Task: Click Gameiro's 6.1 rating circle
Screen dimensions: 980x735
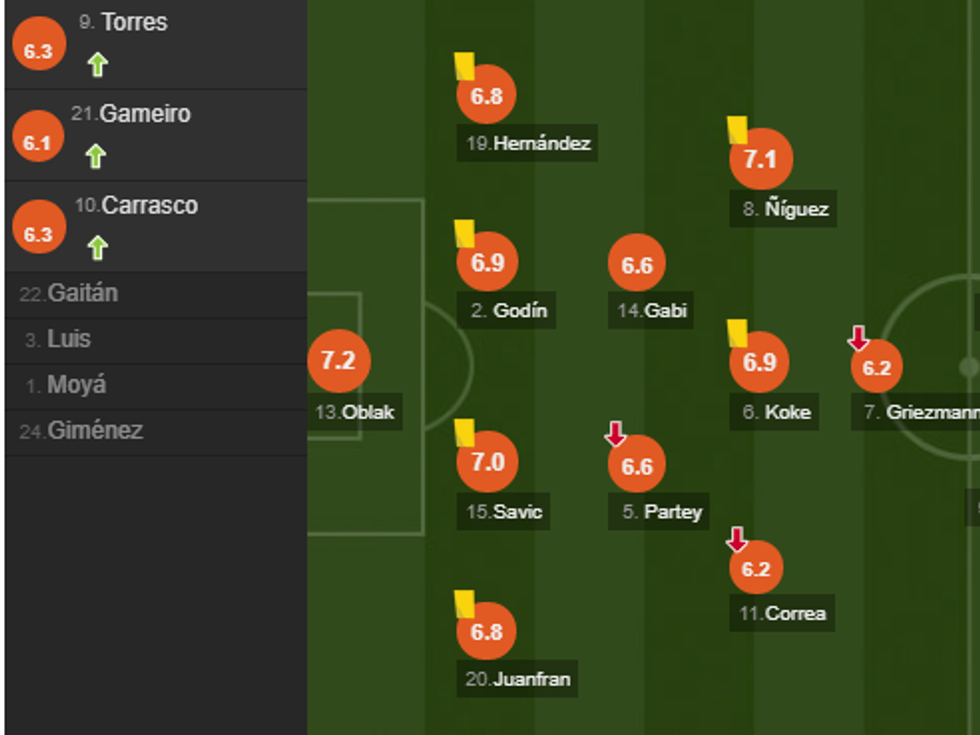Action: point(38,142)
